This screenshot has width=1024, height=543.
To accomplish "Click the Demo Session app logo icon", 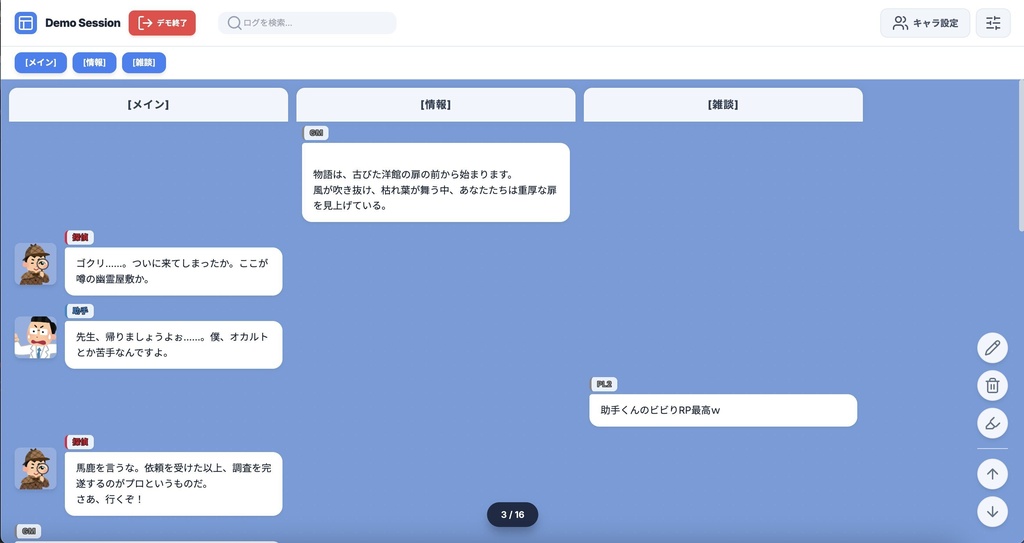I will 25,23.
